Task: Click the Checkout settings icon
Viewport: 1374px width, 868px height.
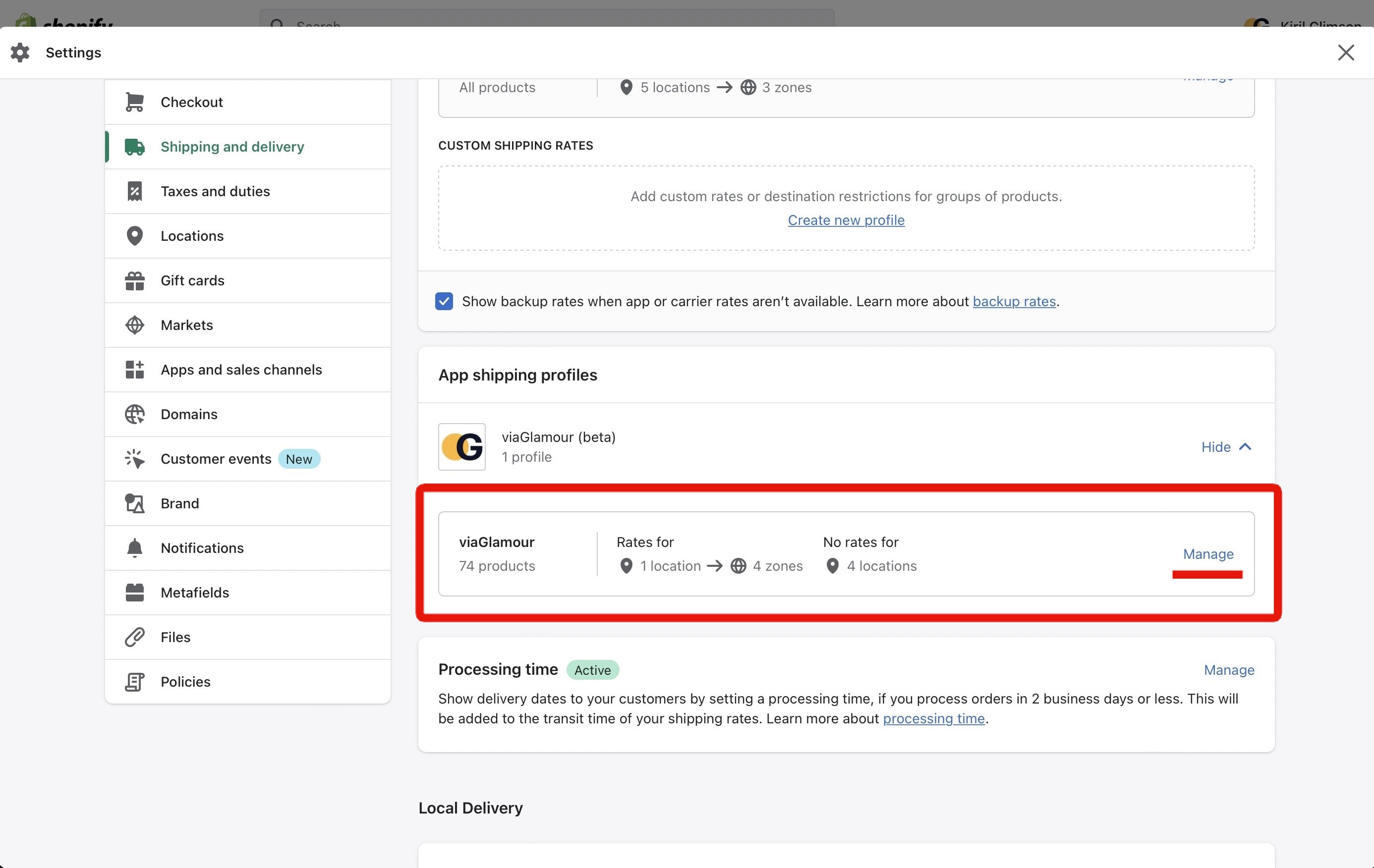Action: pyautogui.click(x=134, y=101)
